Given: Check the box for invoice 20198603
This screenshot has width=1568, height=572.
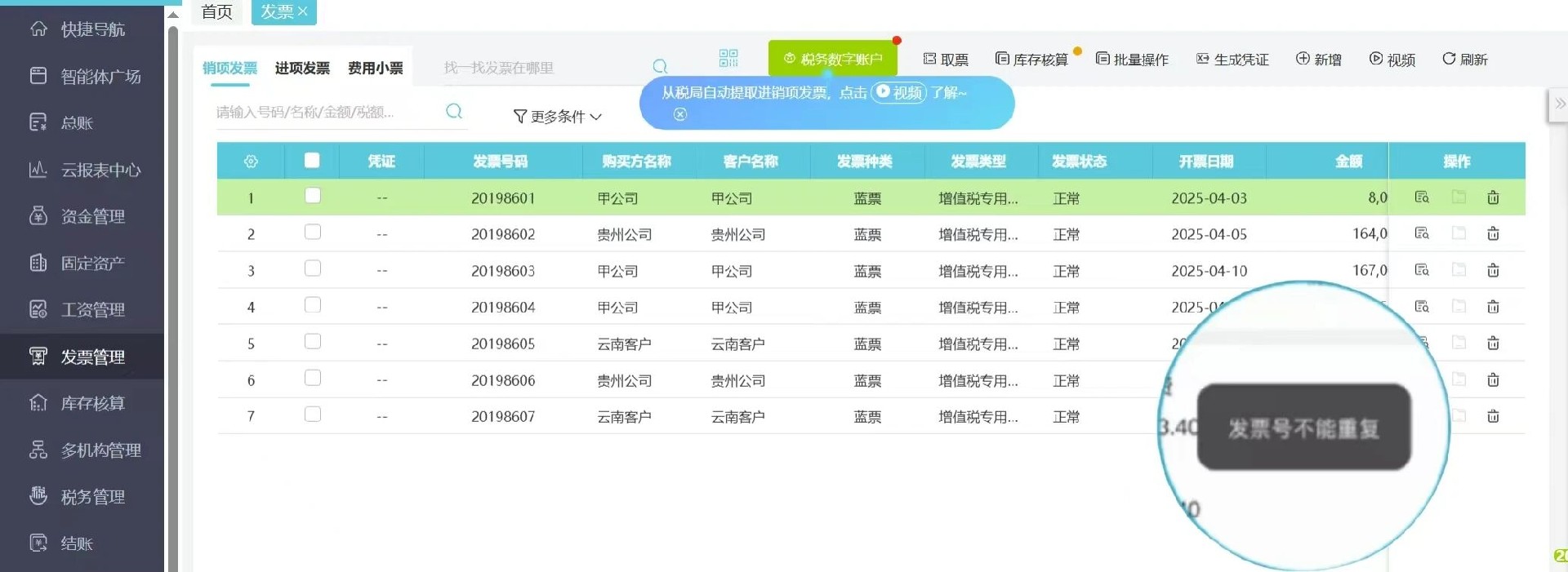Looking at the screenshot, I should [x=312, y=268].
